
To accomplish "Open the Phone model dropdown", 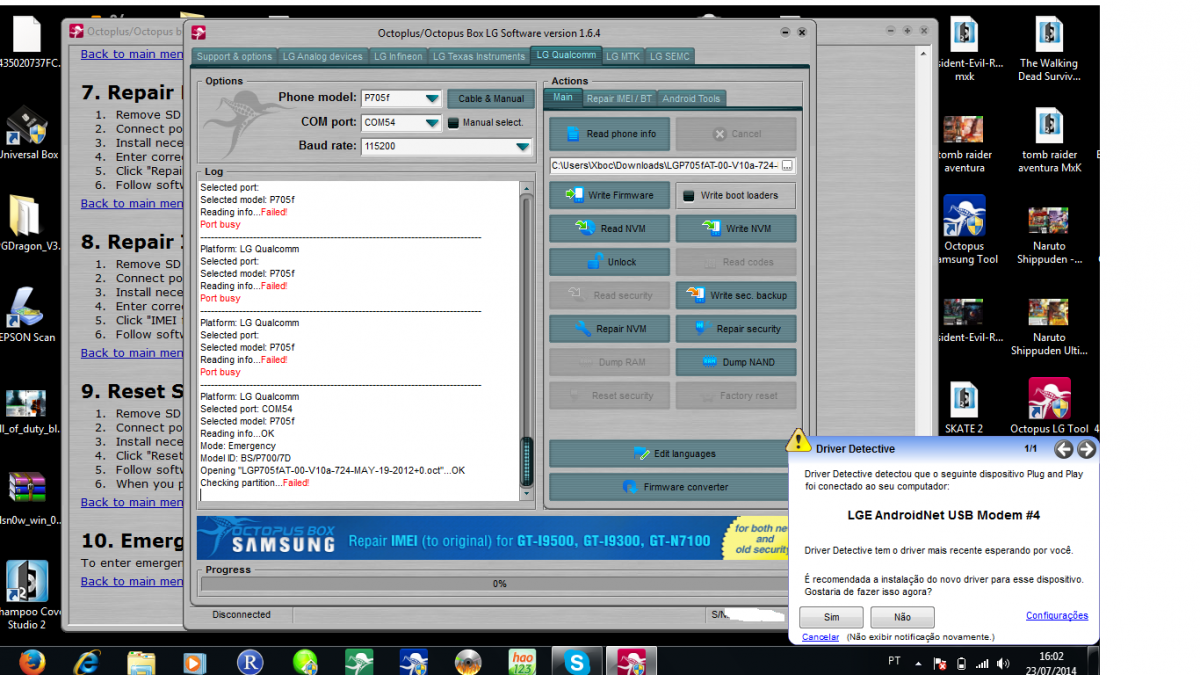I will [x=431, y=98].
